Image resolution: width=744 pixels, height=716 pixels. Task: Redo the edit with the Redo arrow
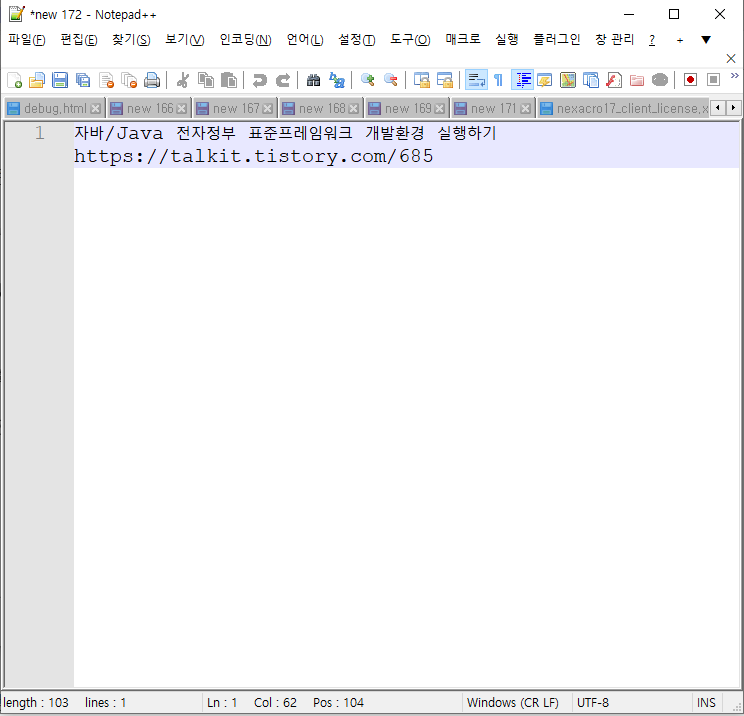click(283, 80)
